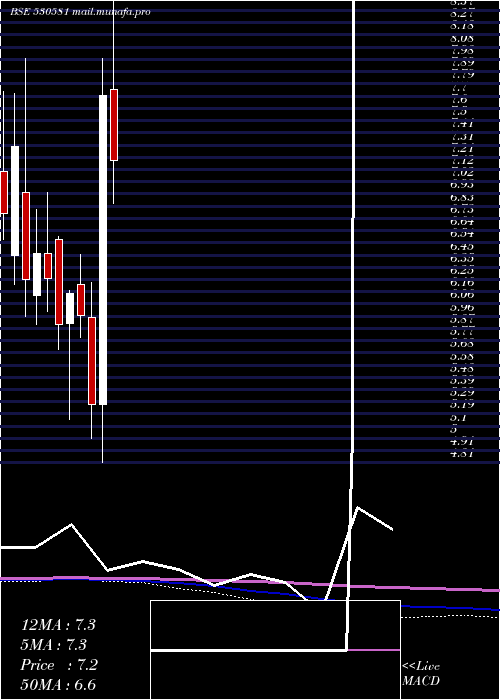Click the 7.12 price axis label
500x700 pixels.
(462, 161)
